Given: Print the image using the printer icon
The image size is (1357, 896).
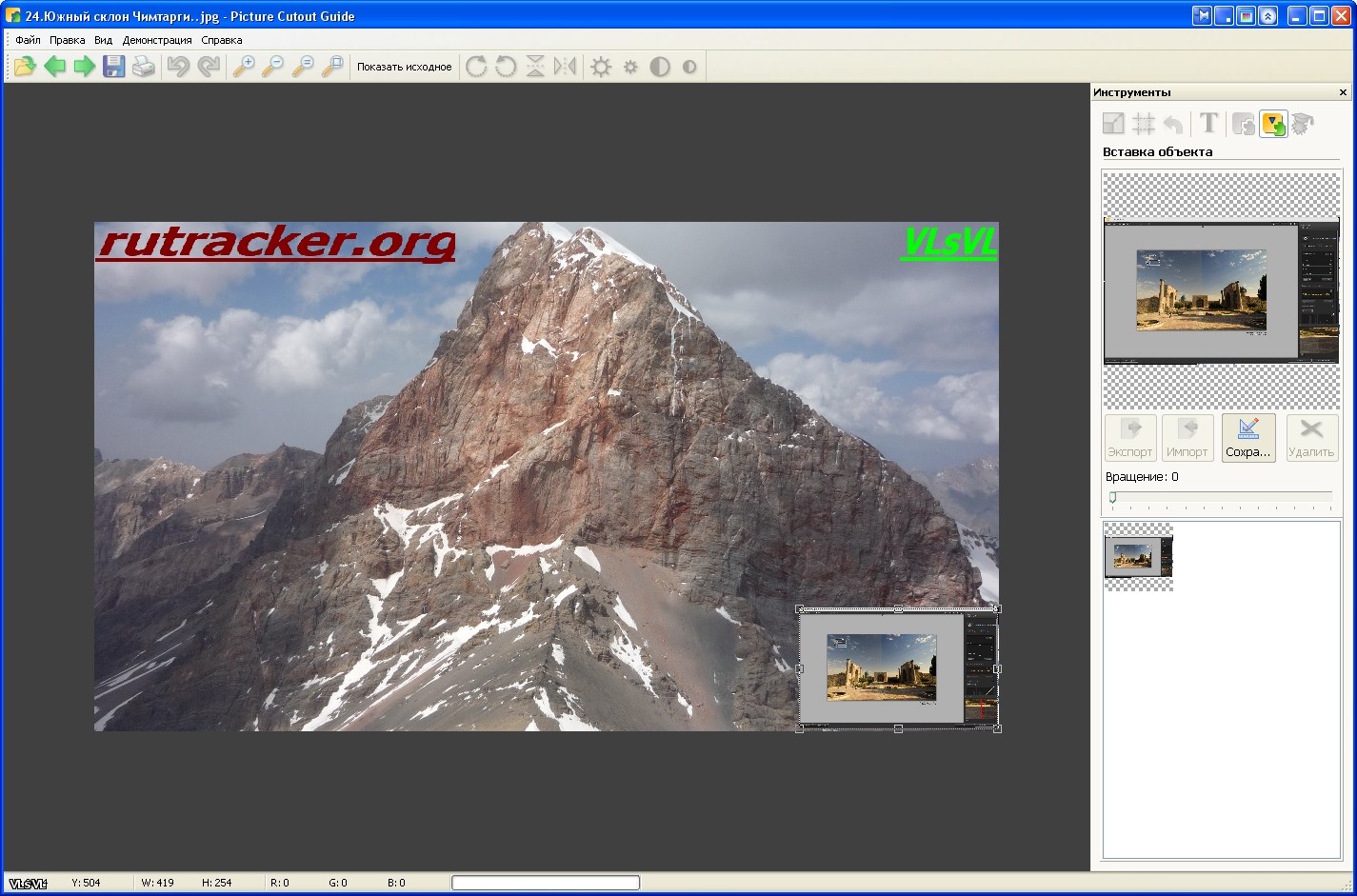Looking at the screenshot, I should pyautogui.click(x=144, y=67).
